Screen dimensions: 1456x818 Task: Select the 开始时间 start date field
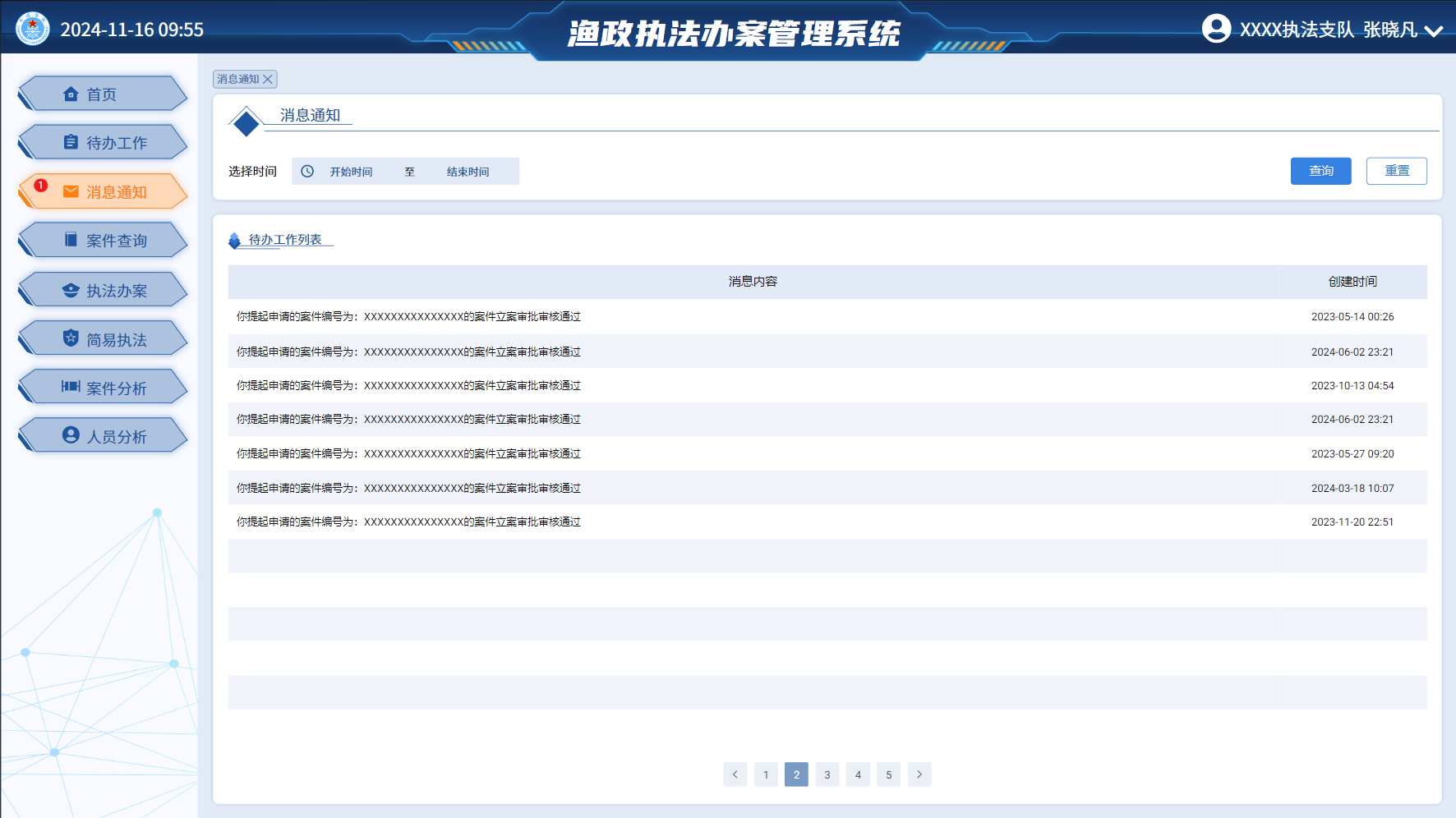352,172
